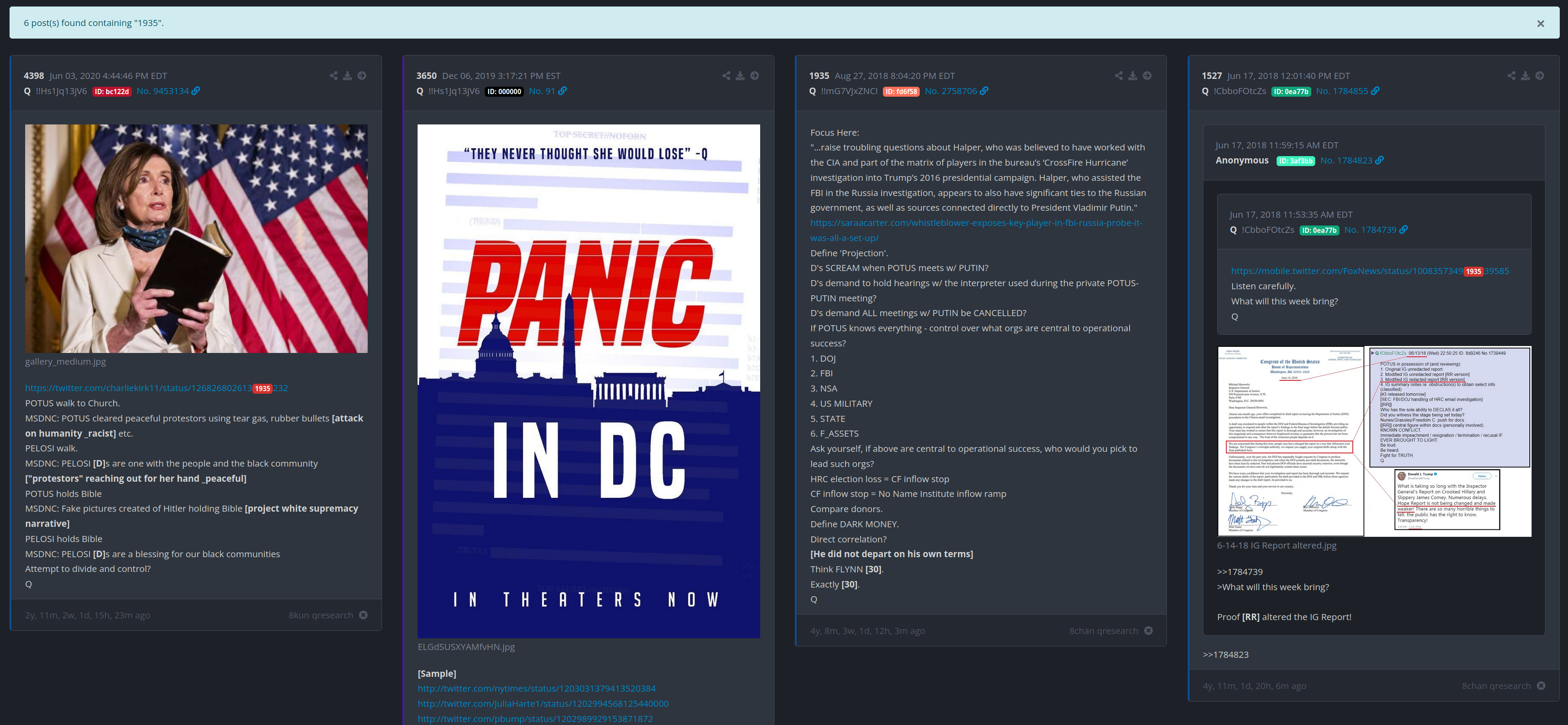Image resolution: width=1568 pixels, height=725 pixels.
Task: Open post number No. 91
Action: pos(542,91)
